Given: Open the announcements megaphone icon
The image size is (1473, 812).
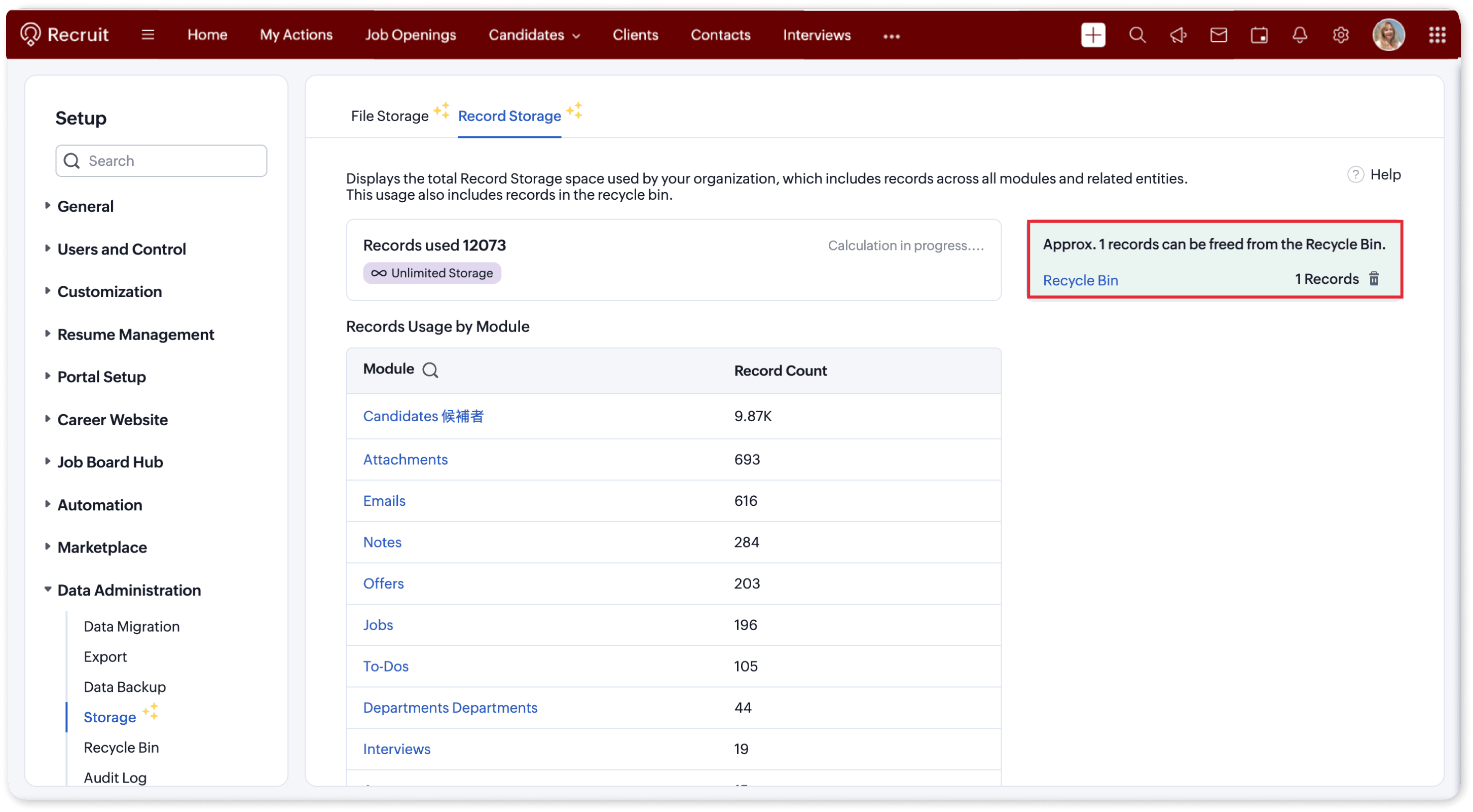Looking at the screenshot, I should (1177, 35).
